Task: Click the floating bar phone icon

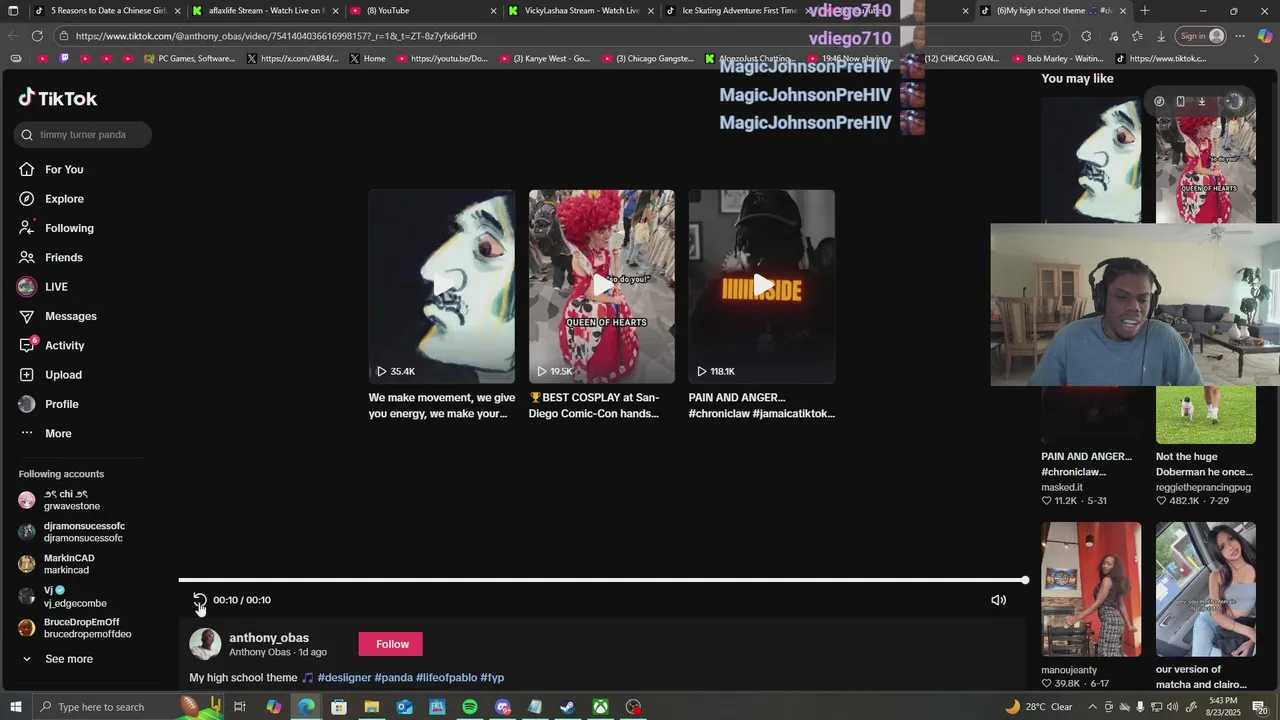Action: click(x=1181, y=101)
